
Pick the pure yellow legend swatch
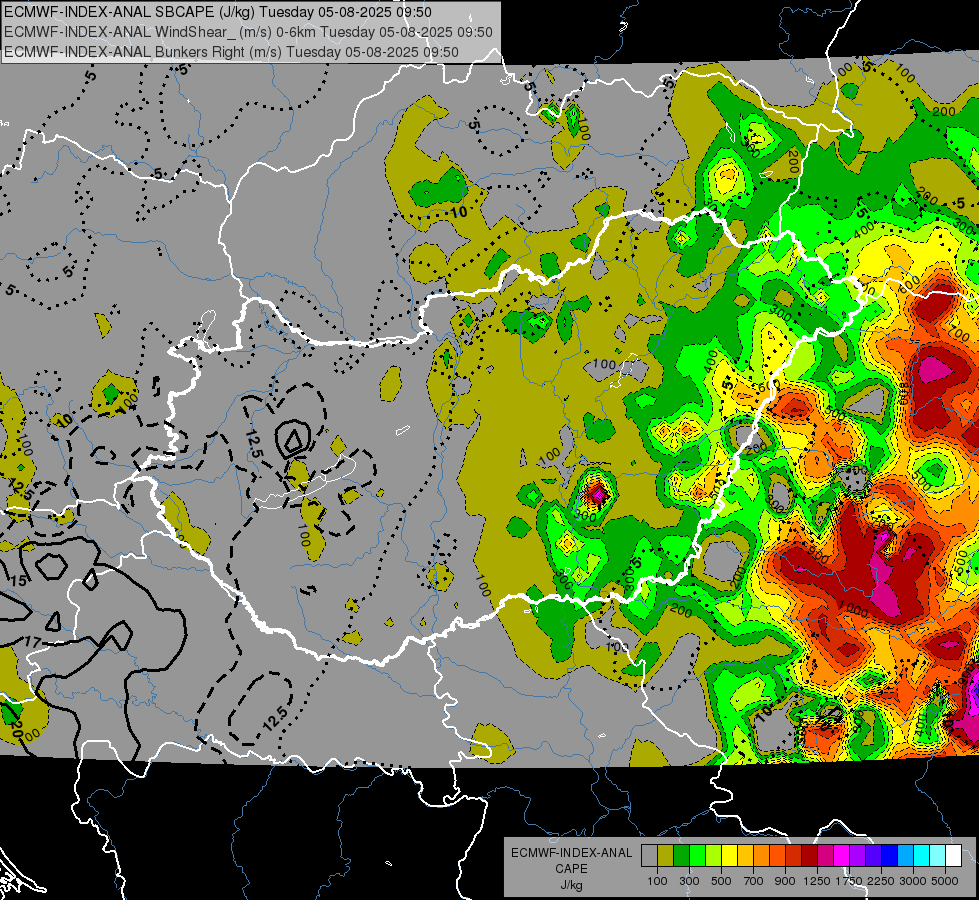tap(730, 855)
